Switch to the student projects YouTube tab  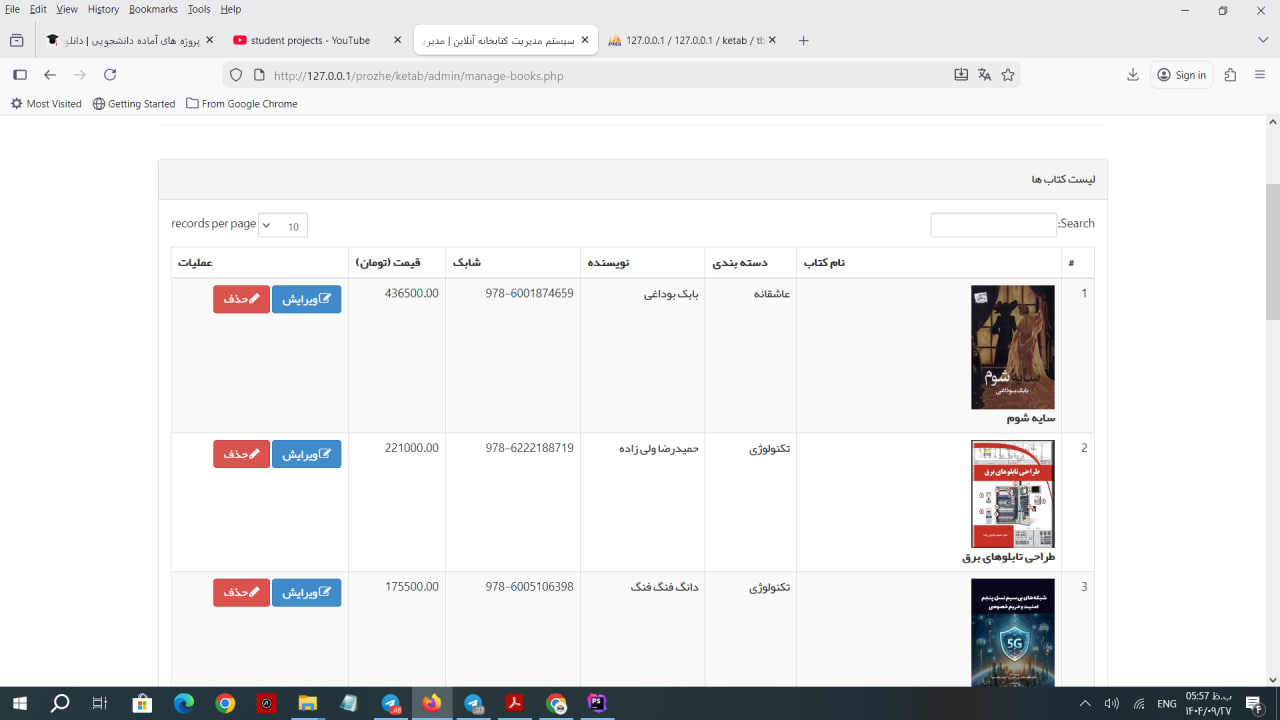[x=310, y=41]
